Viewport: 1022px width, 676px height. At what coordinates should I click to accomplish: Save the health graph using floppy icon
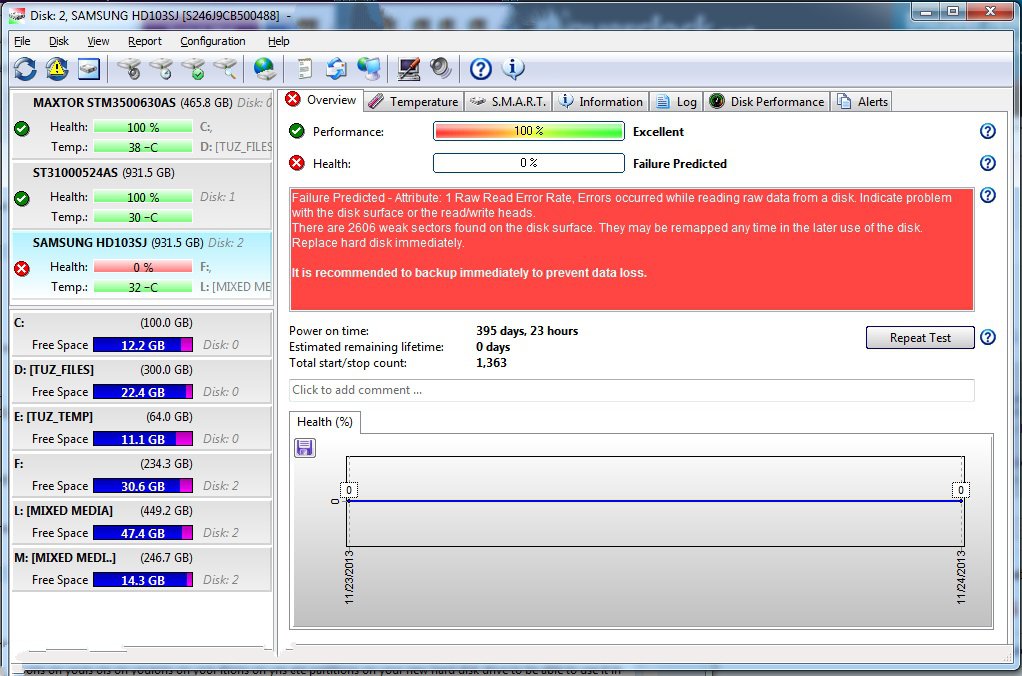point(305,448)
